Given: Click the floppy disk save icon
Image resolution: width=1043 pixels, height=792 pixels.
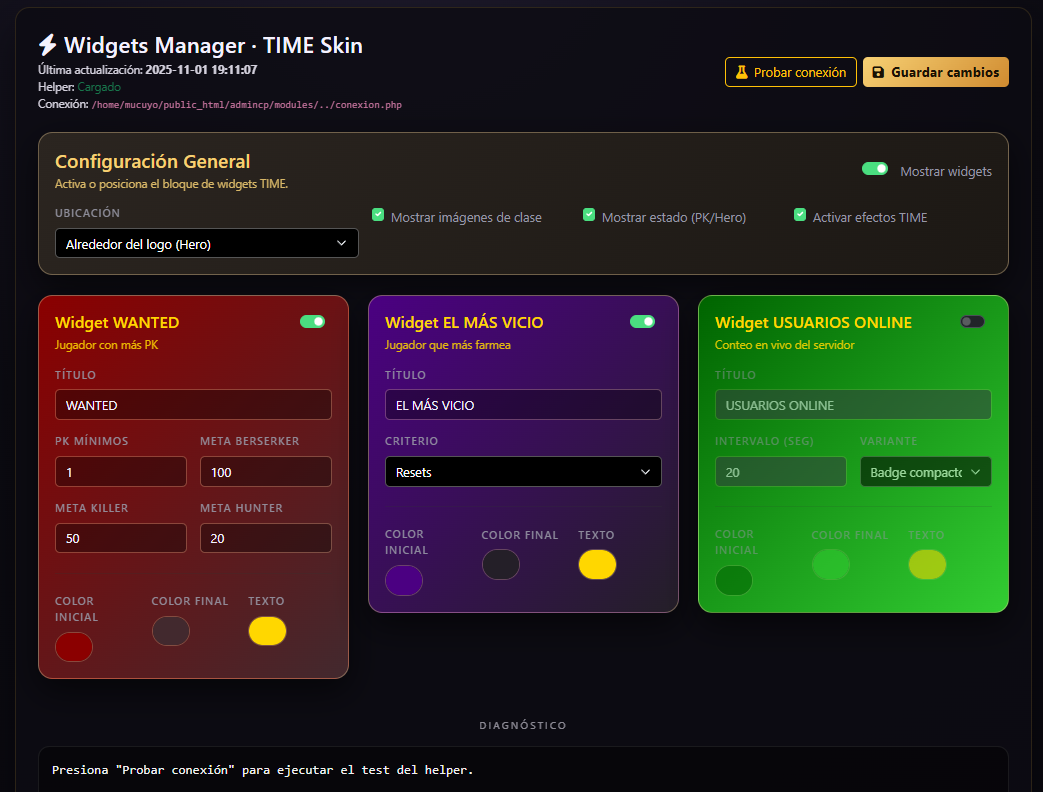Looking at the screenshot, I should [x=878, y=73].
